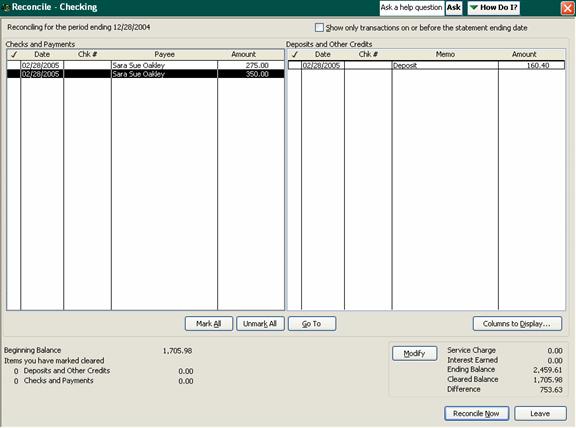Open Columns to Display options

pyautogui.click(x=517, y=324)
